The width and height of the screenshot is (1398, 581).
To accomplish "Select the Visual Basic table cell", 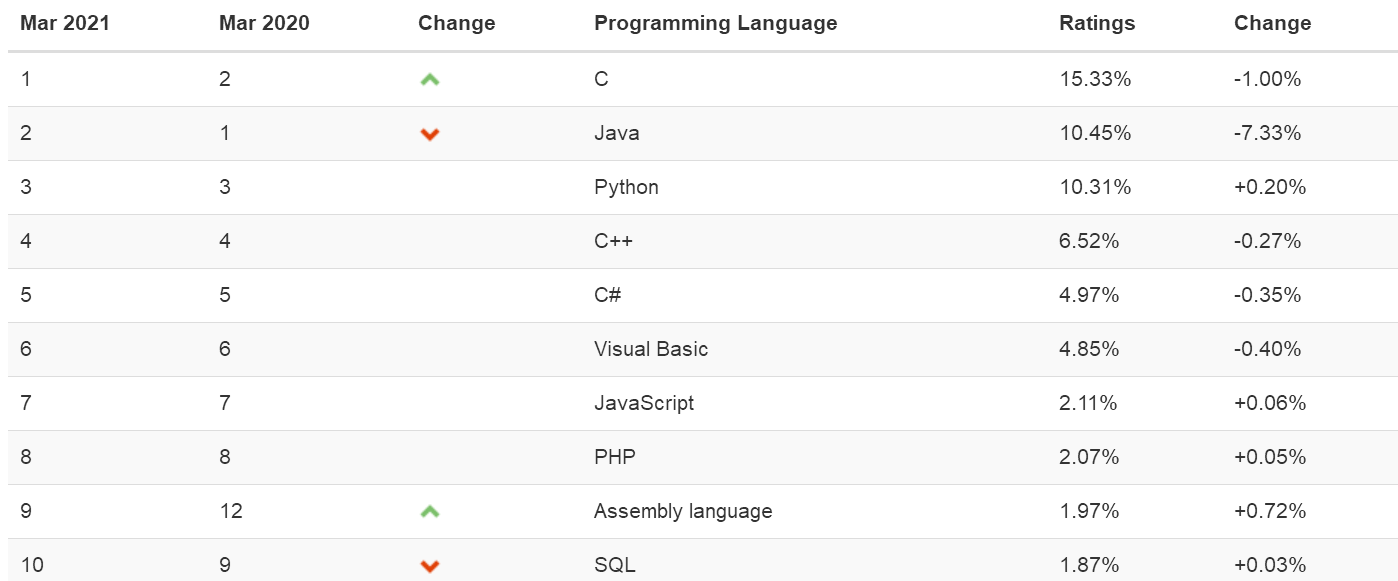I will click(x=650, y=349).
